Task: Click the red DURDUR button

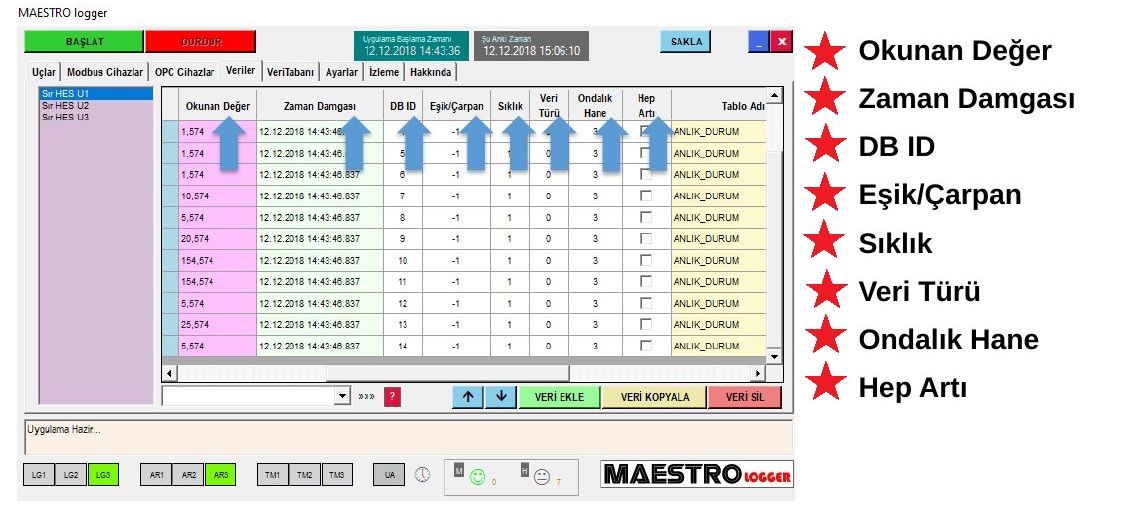Action: click(x=201, y=42)
